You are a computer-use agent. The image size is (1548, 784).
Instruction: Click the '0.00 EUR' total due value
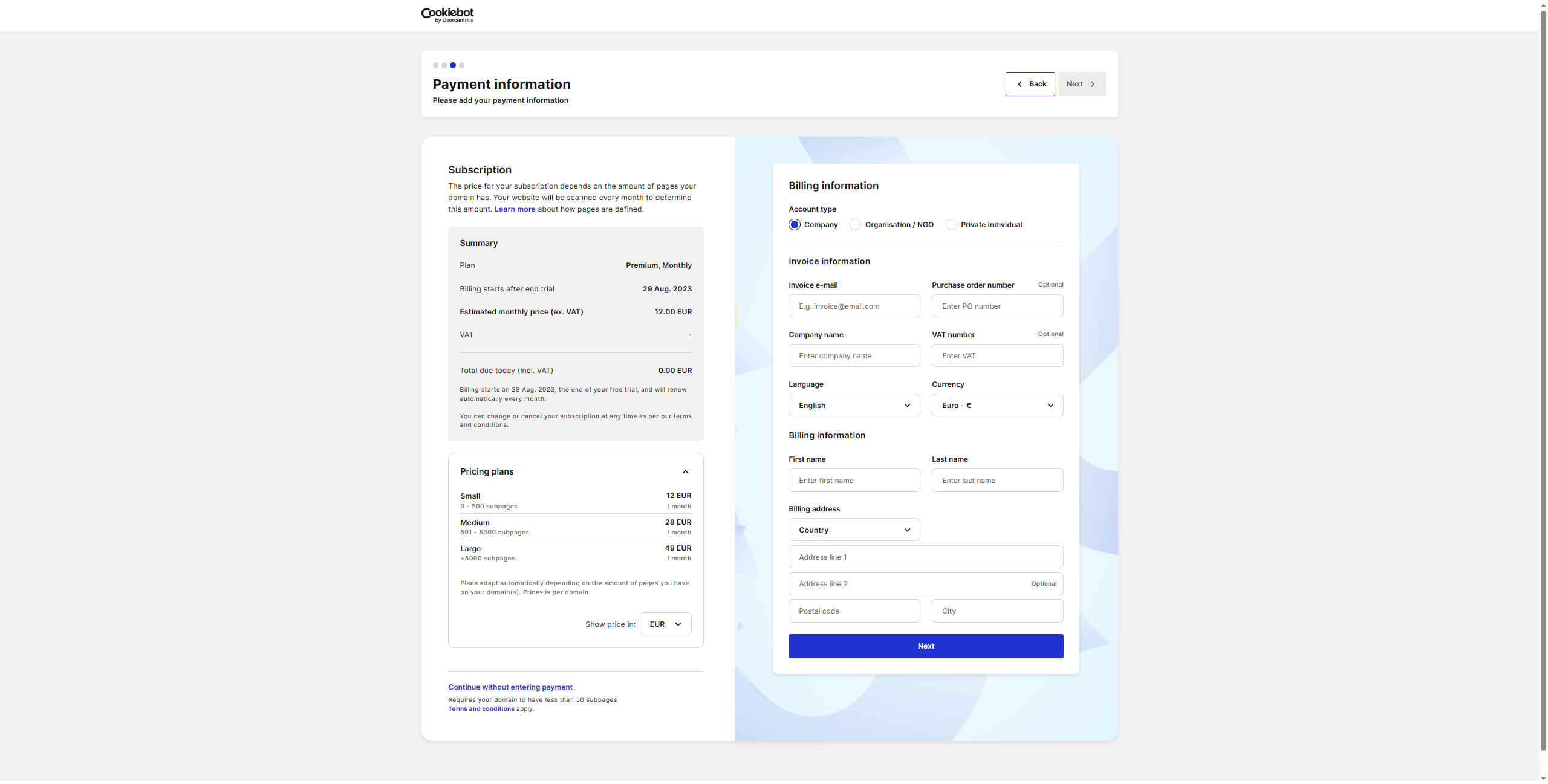pos(674,371)
